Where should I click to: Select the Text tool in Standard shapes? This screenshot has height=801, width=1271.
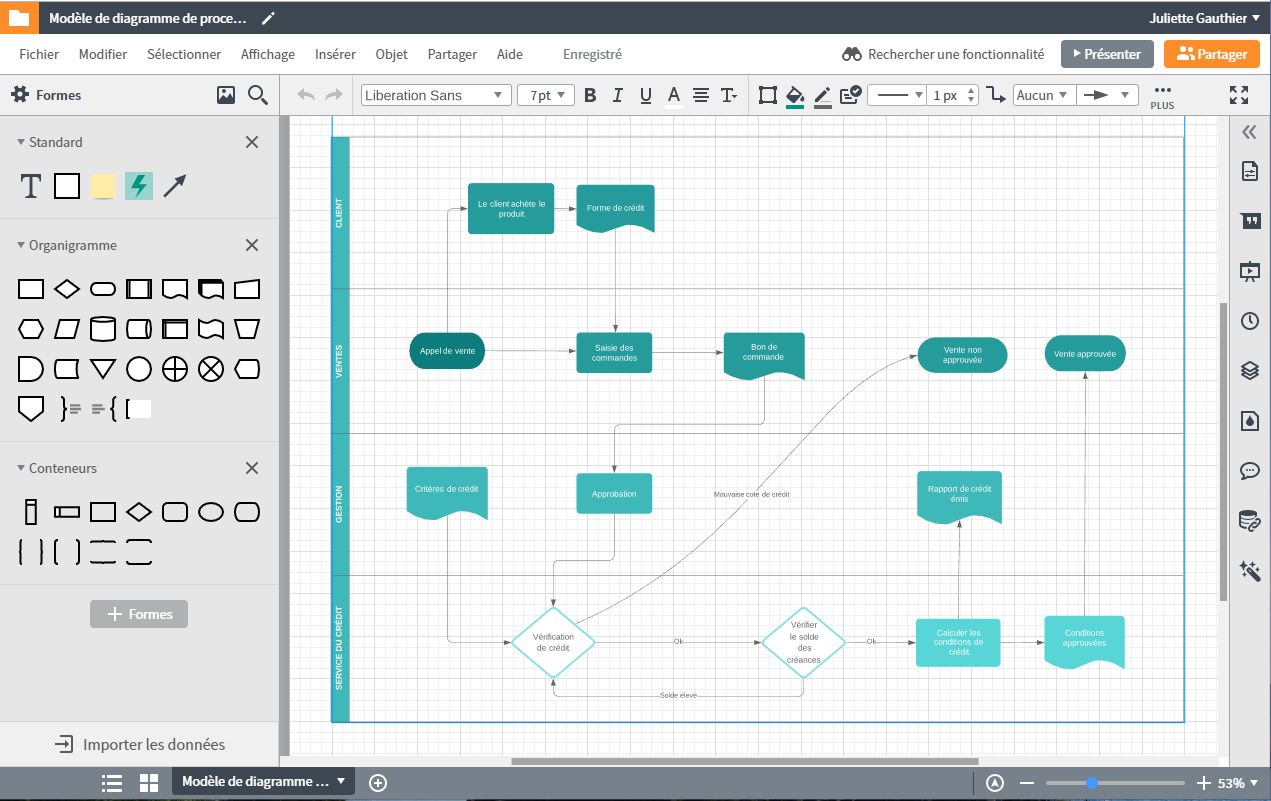30,186
